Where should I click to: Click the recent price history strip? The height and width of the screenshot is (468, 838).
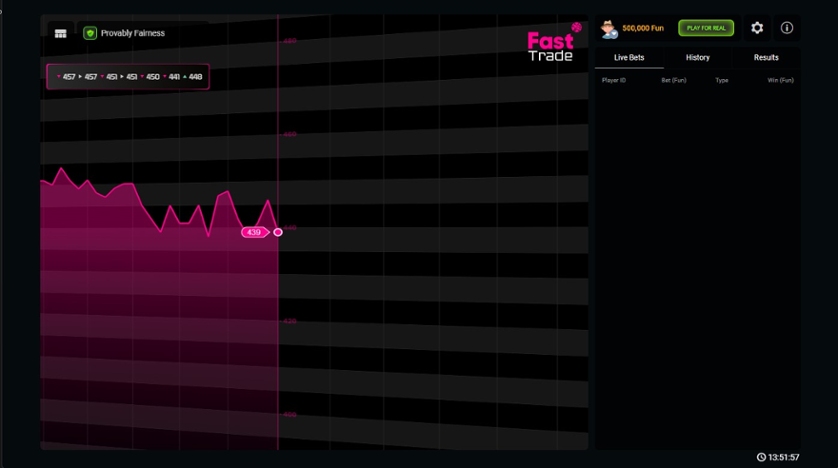point(128,77)
